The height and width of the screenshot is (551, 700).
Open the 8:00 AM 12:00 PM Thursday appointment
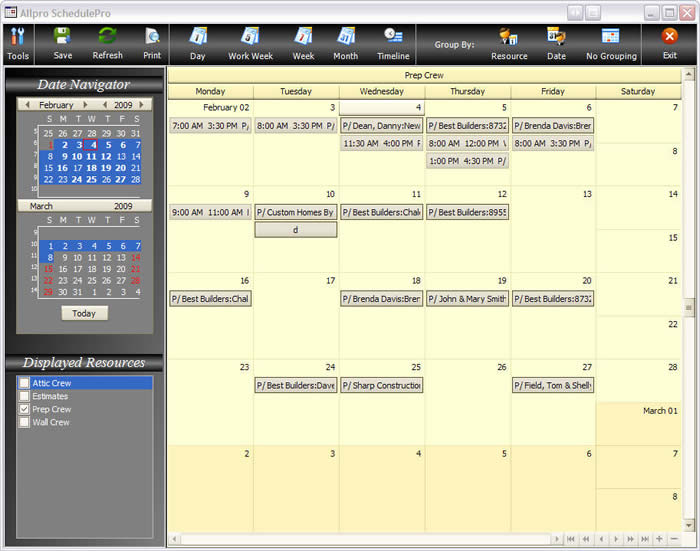(467, 143)
